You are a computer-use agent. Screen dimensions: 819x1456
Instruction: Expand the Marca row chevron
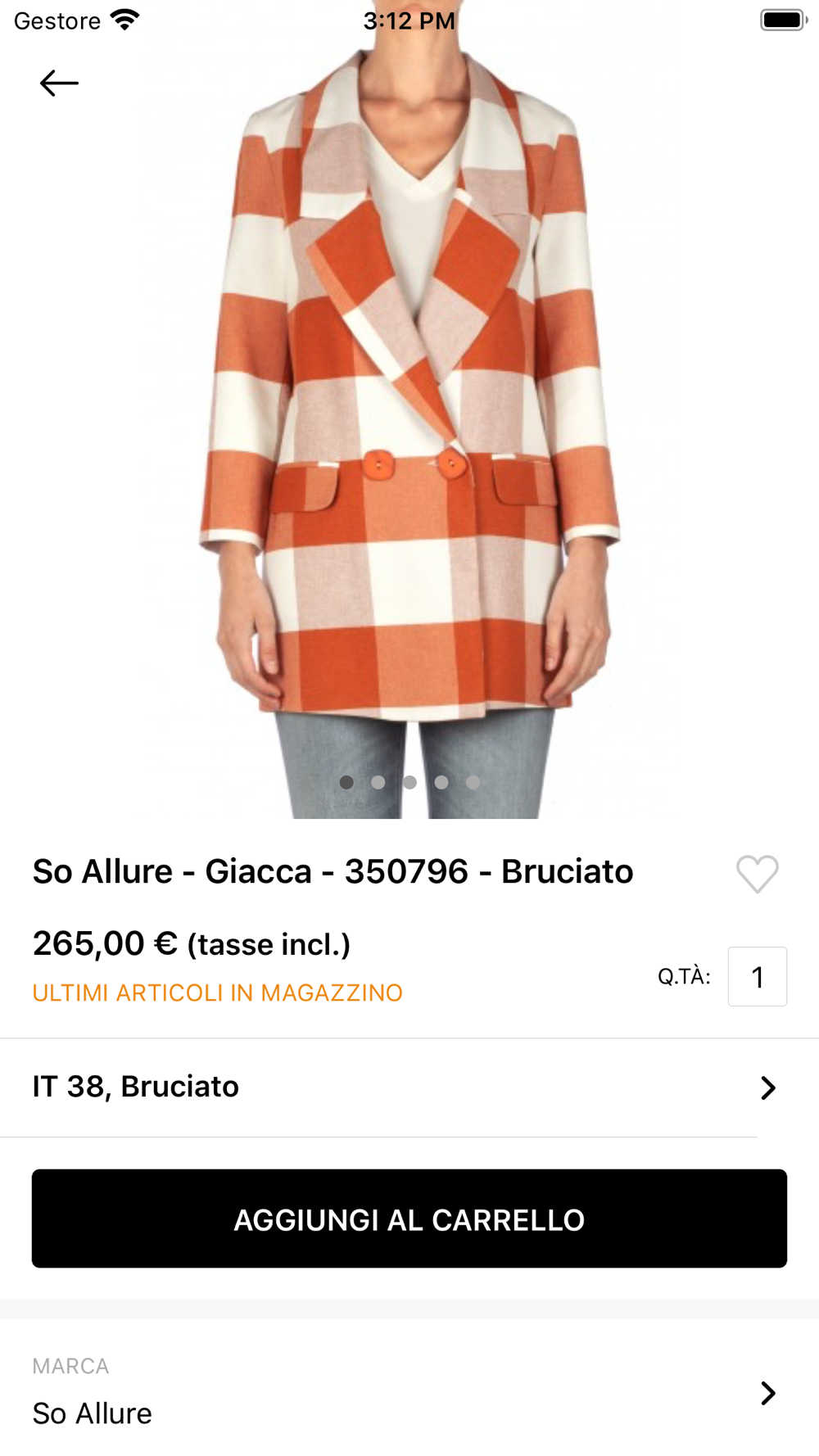(767, 1392)
